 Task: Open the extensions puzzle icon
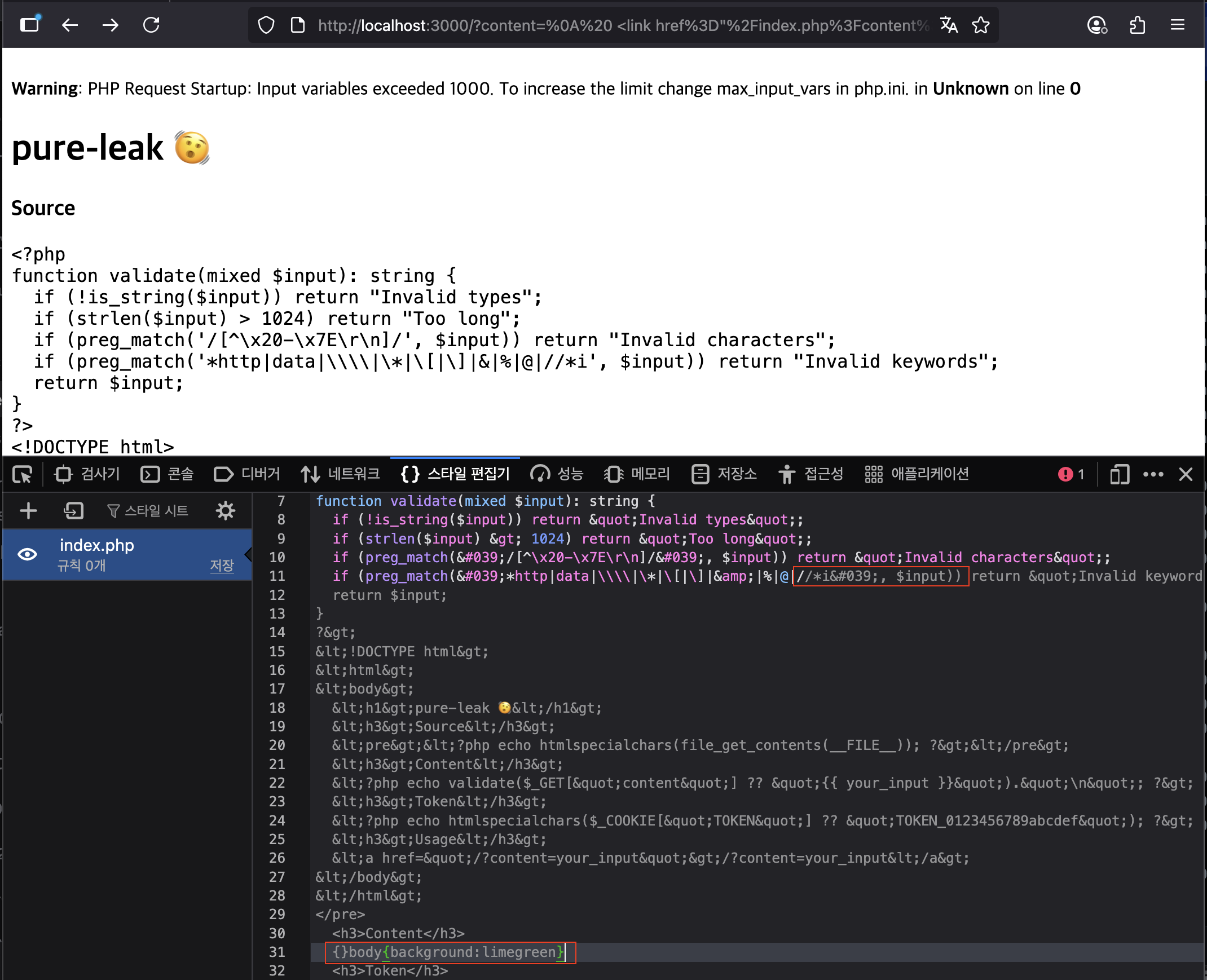point(1138,25)
